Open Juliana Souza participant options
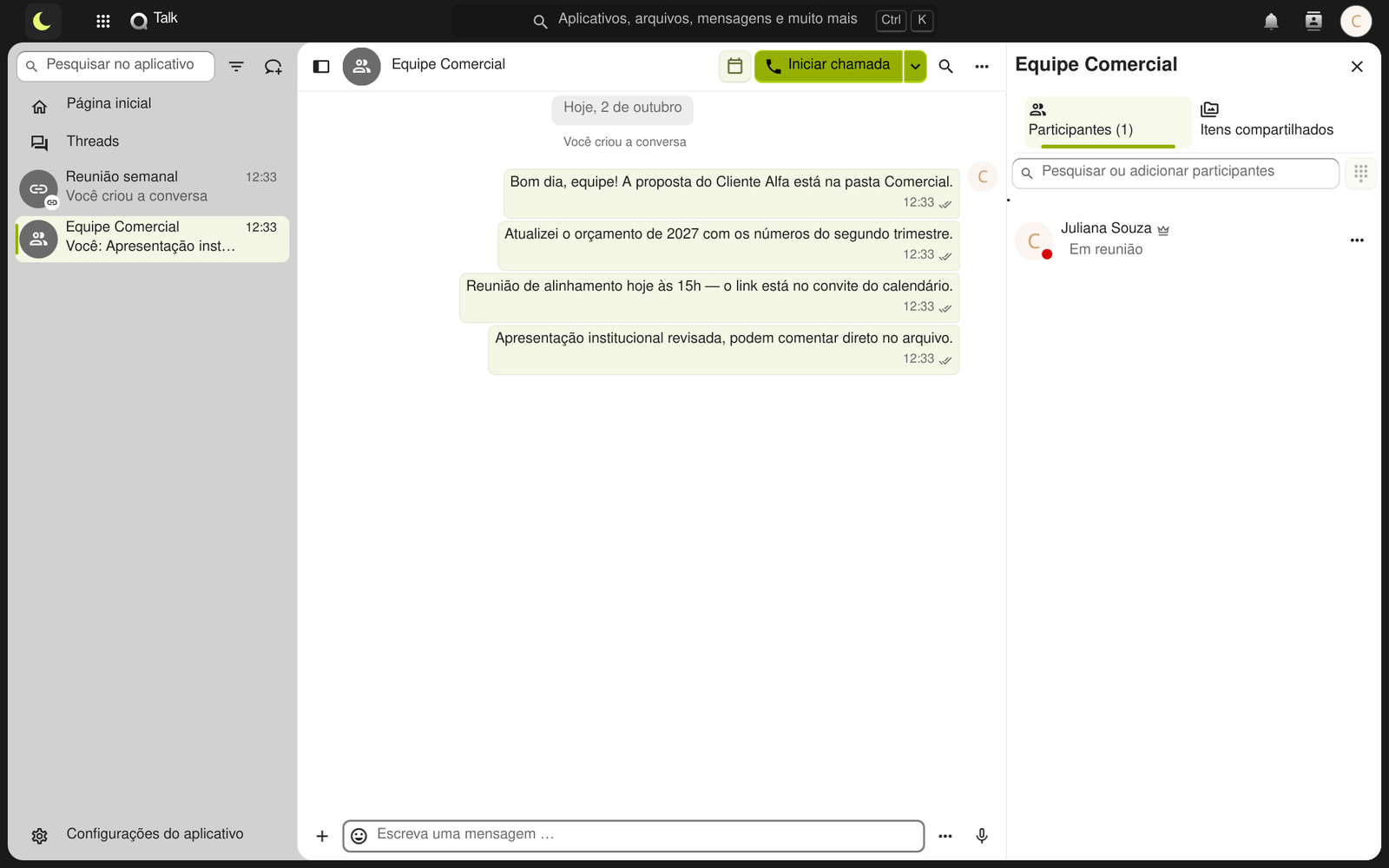The width and height of the screenshot is (1389, 868). [1357, 240]
